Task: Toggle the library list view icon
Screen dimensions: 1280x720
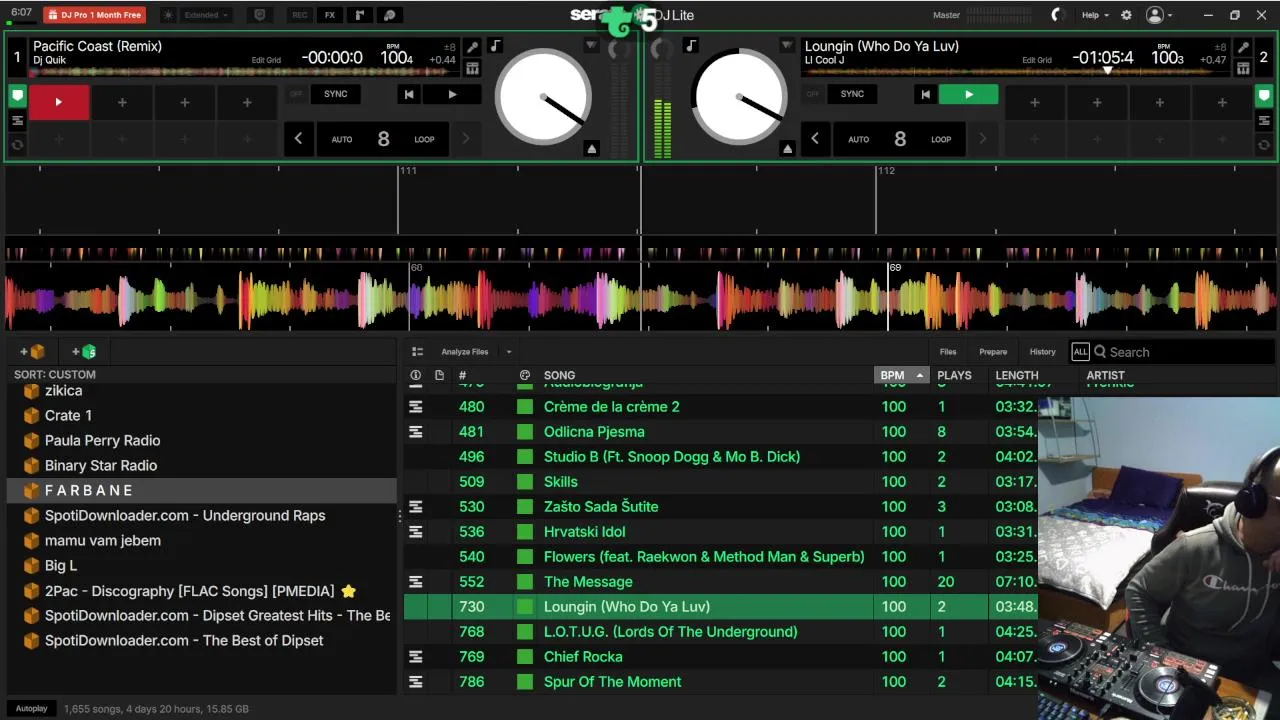Action: tap(417, 352)
